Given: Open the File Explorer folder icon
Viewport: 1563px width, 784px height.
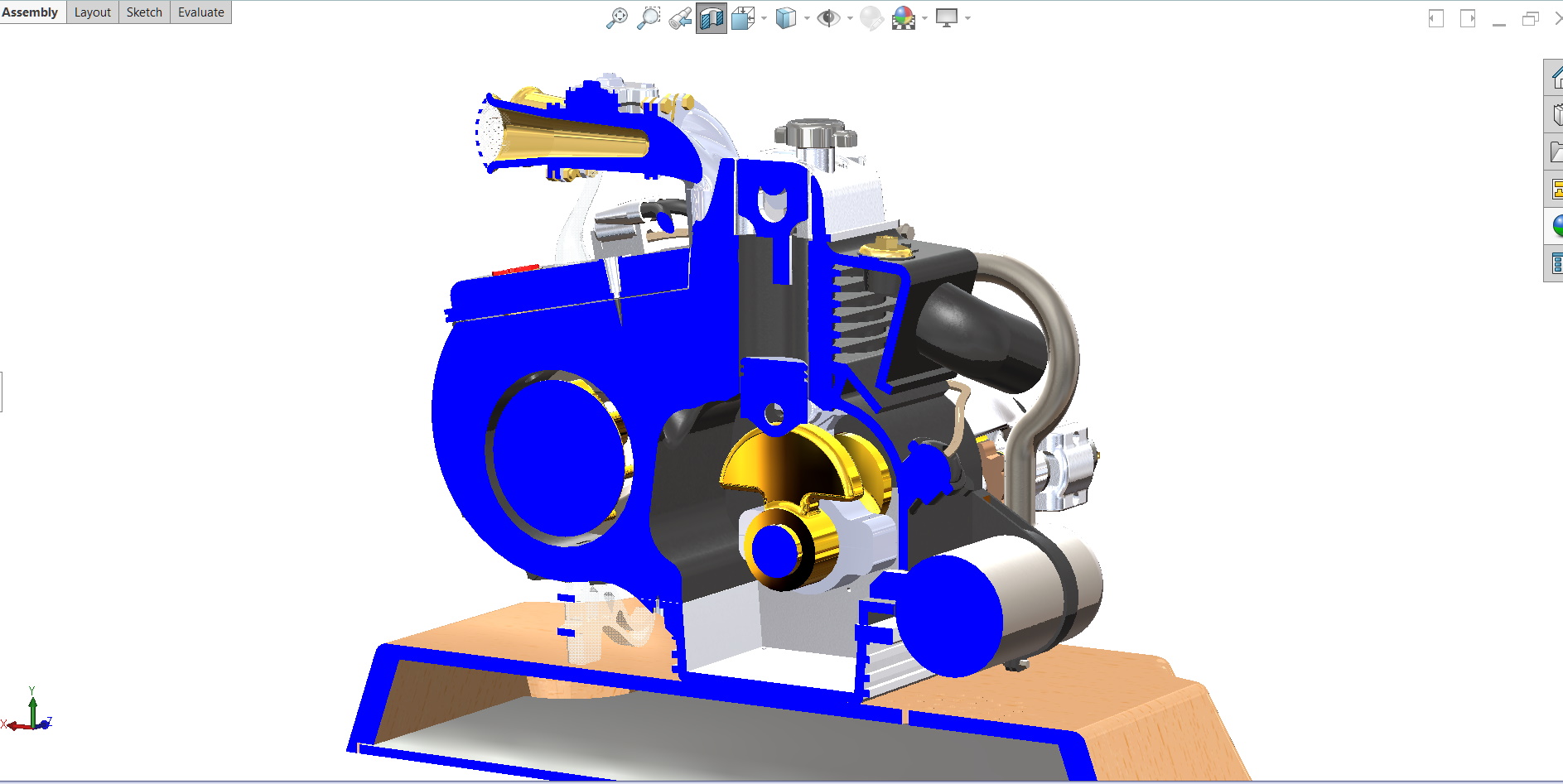Looking at the screenshot, I should click(1555, 152).
